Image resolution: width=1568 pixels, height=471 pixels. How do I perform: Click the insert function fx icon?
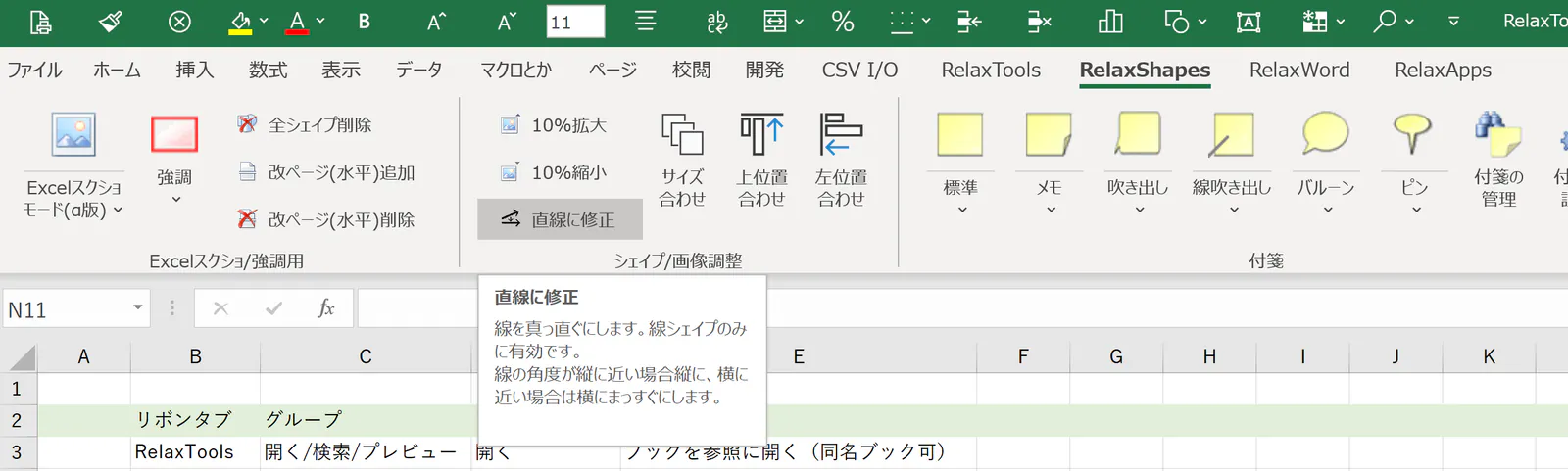pyautogui.click(x=326, y=308)
